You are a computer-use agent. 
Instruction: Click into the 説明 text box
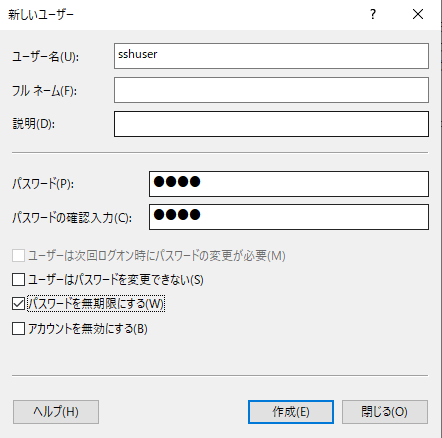pos(271,124)
